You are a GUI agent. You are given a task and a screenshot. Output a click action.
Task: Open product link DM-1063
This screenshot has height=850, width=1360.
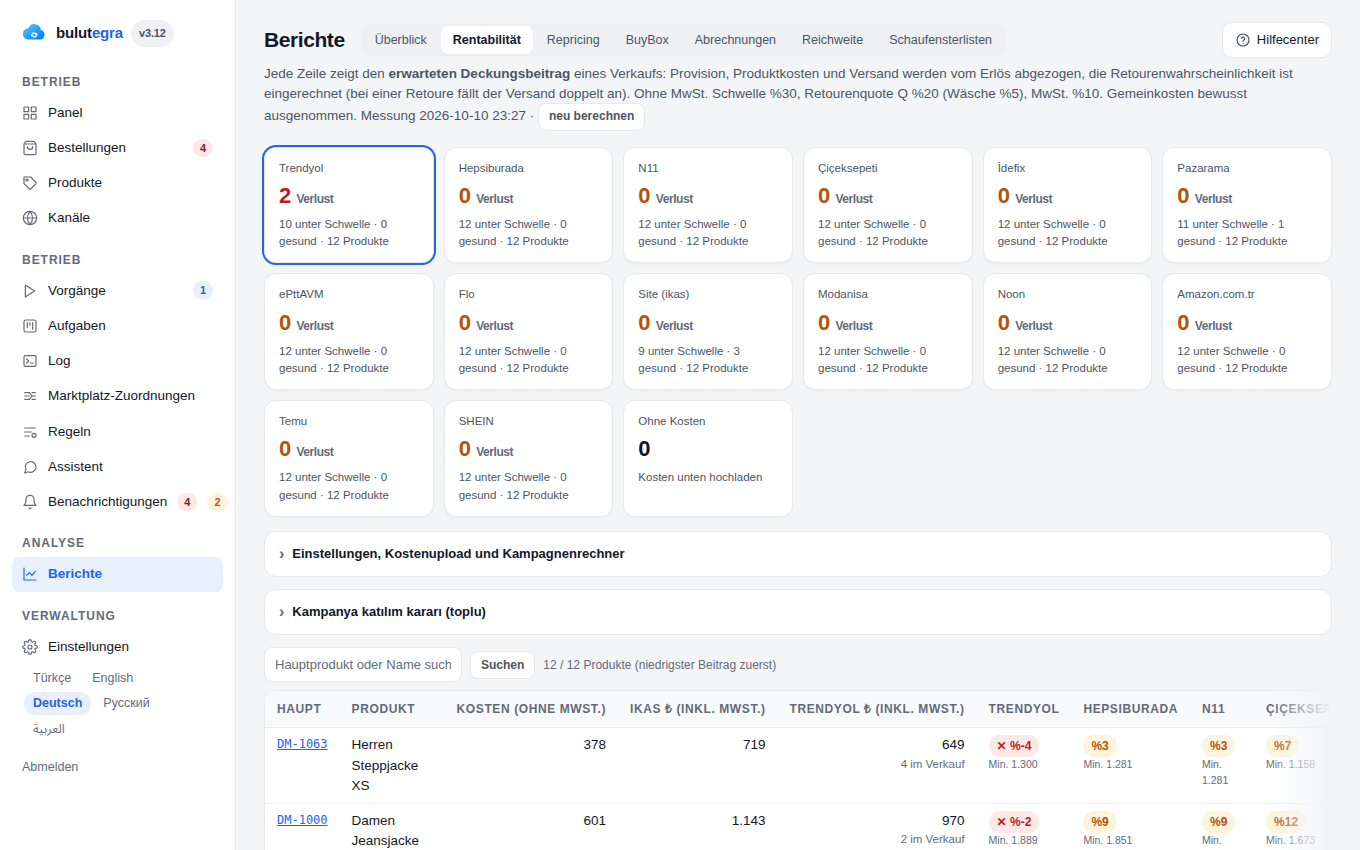(x=302, y=744)
